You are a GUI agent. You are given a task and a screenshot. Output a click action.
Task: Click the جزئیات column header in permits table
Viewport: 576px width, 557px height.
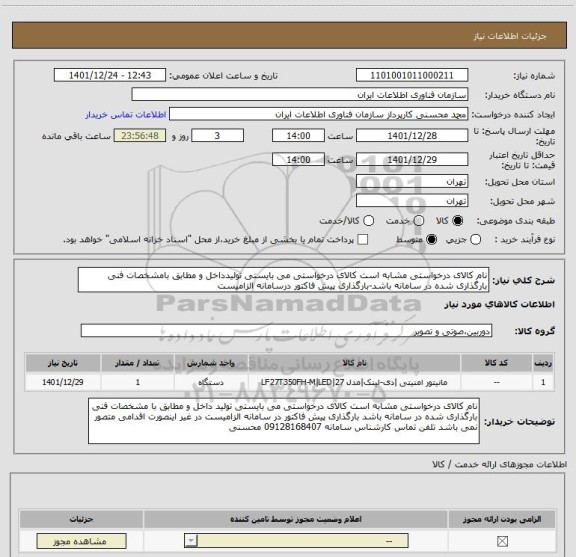point(82,519)
